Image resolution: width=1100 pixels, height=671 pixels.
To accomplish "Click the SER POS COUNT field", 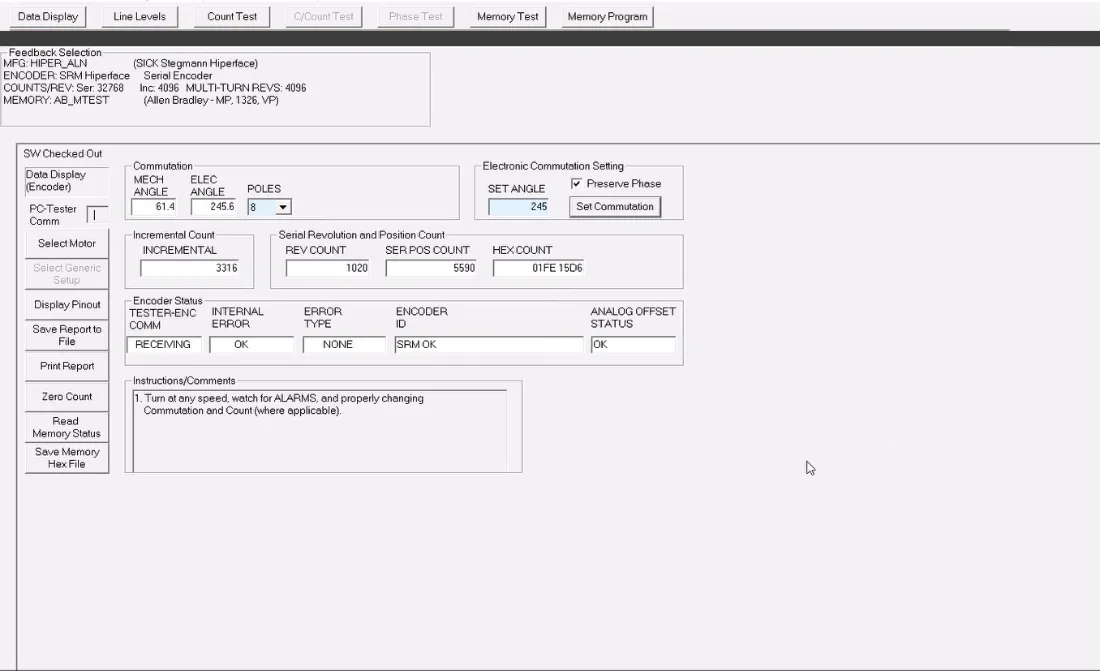I will coord(431,268).
